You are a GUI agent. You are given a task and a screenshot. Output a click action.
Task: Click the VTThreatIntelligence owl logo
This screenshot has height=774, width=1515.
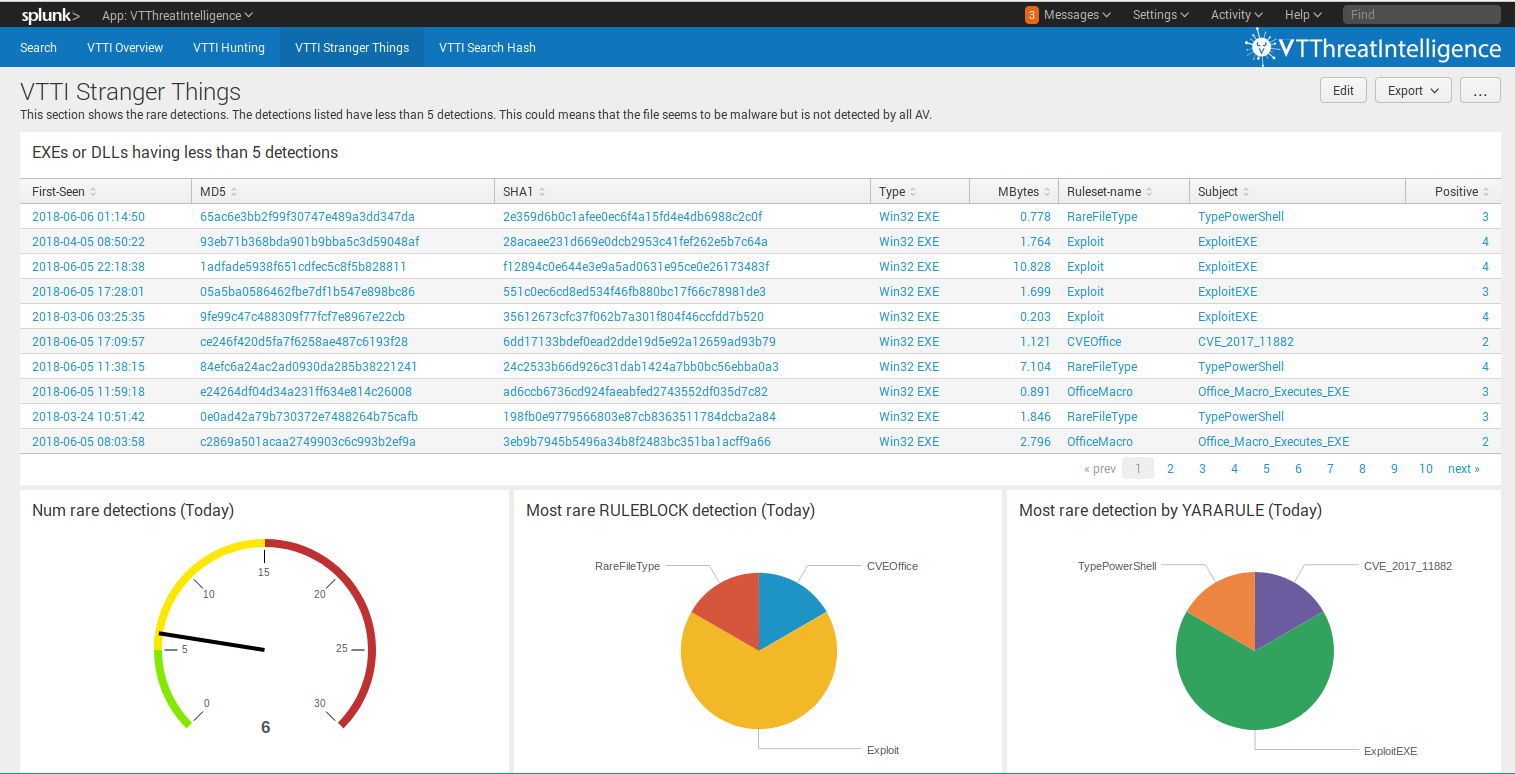pyautogui.click(x=1262, y=47)
